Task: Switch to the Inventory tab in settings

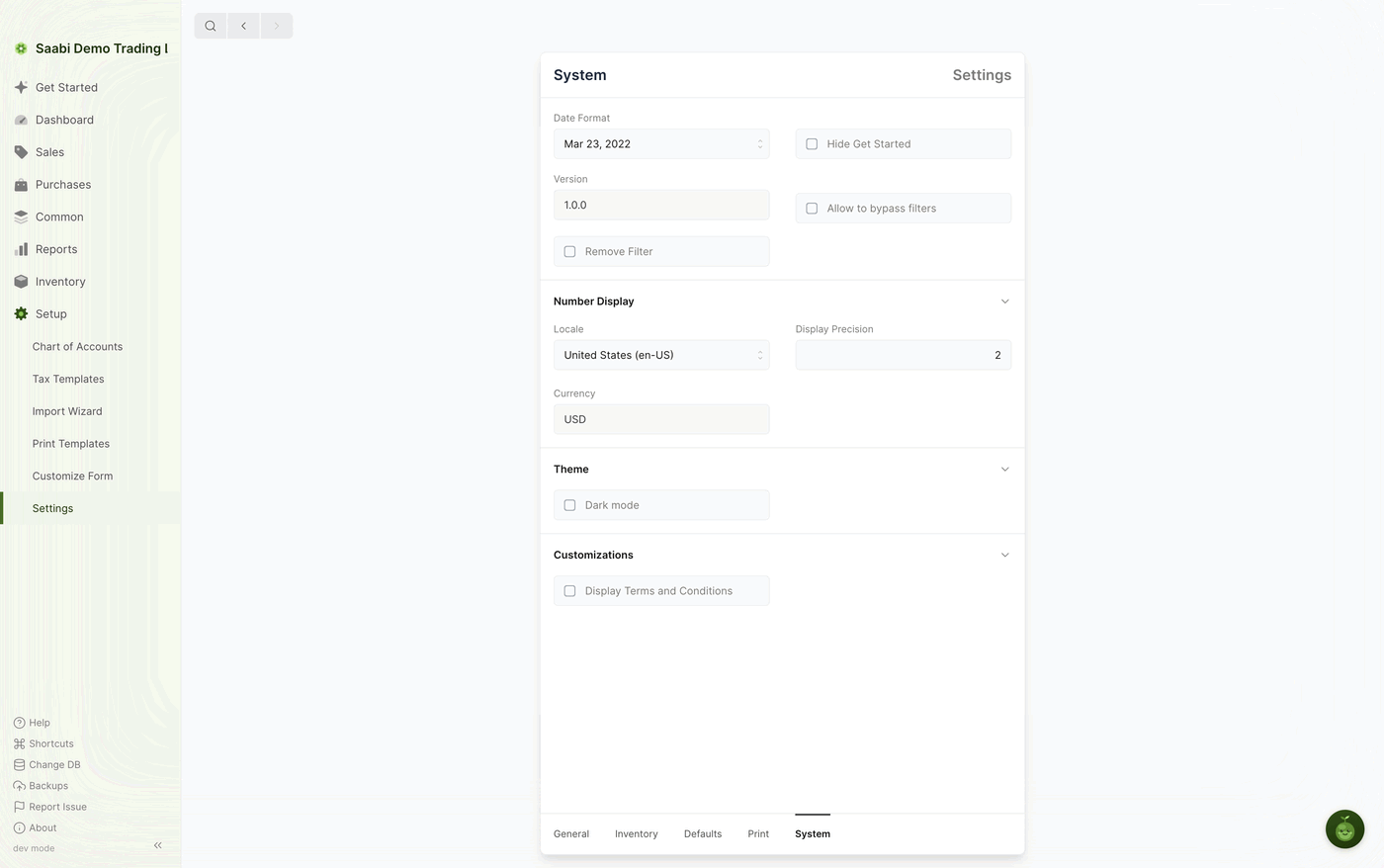Action: (637, 834)
